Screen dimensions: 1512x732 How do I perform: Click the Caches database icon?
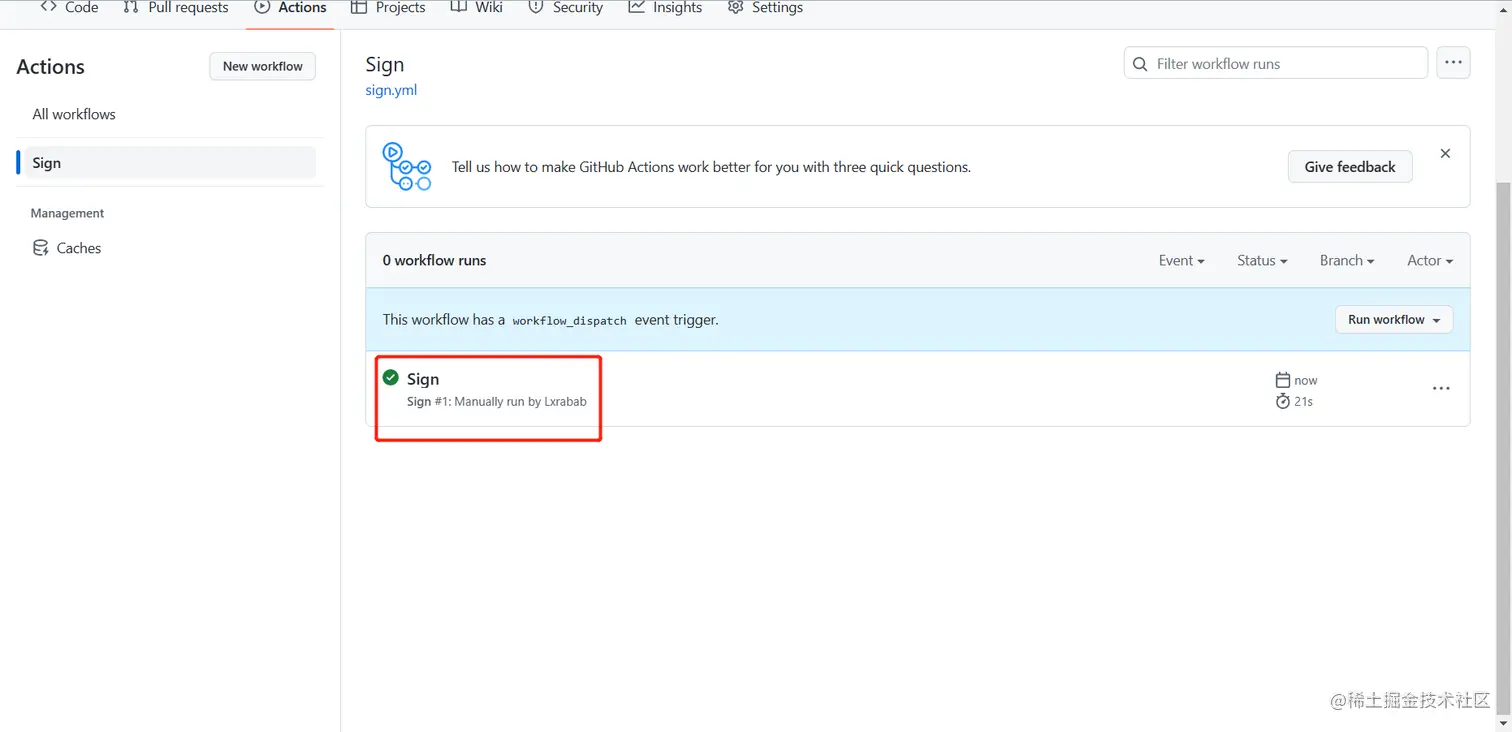(41, 248)
